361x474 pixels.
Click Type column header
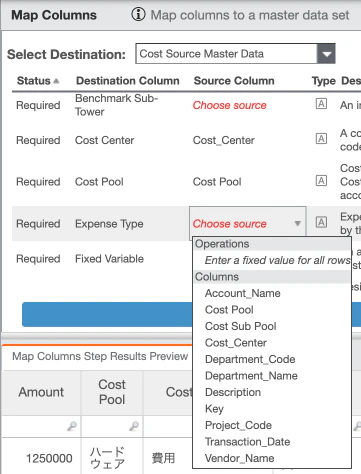click(x=323, y=81)
